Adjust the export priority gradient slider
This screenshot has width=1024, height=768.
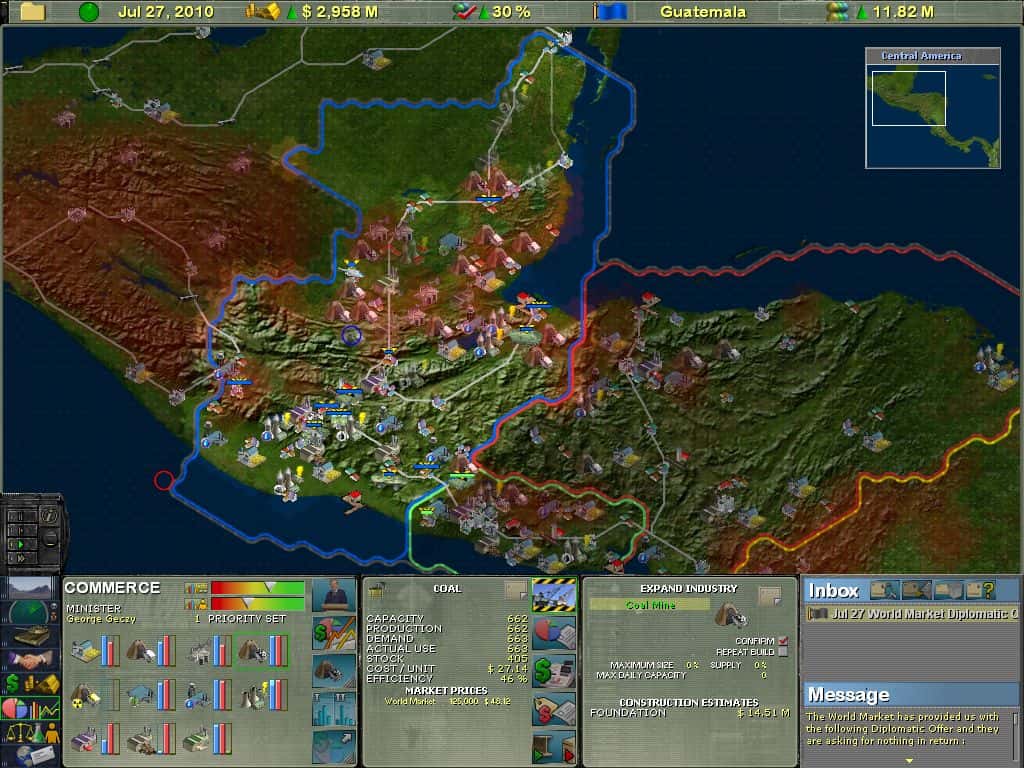pos(268,589)
